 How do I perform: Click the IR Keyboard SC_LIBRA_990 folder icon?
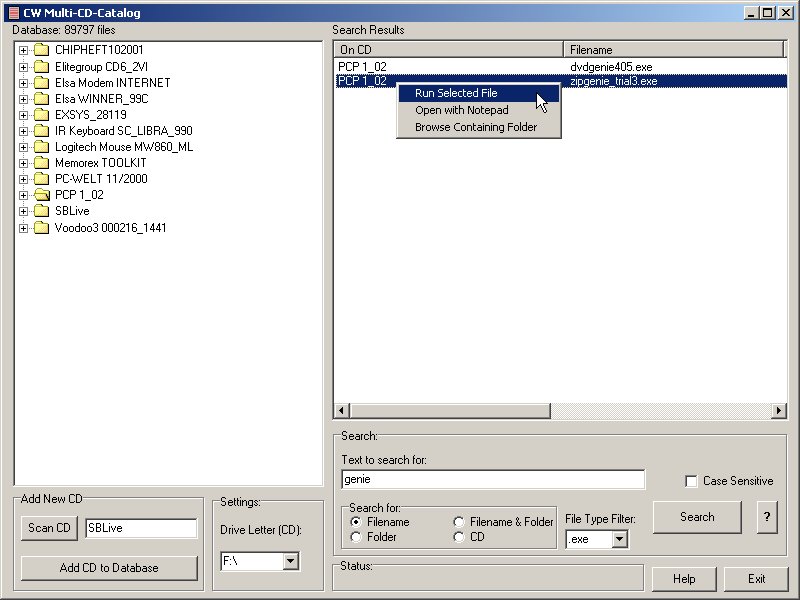point(41,131)
